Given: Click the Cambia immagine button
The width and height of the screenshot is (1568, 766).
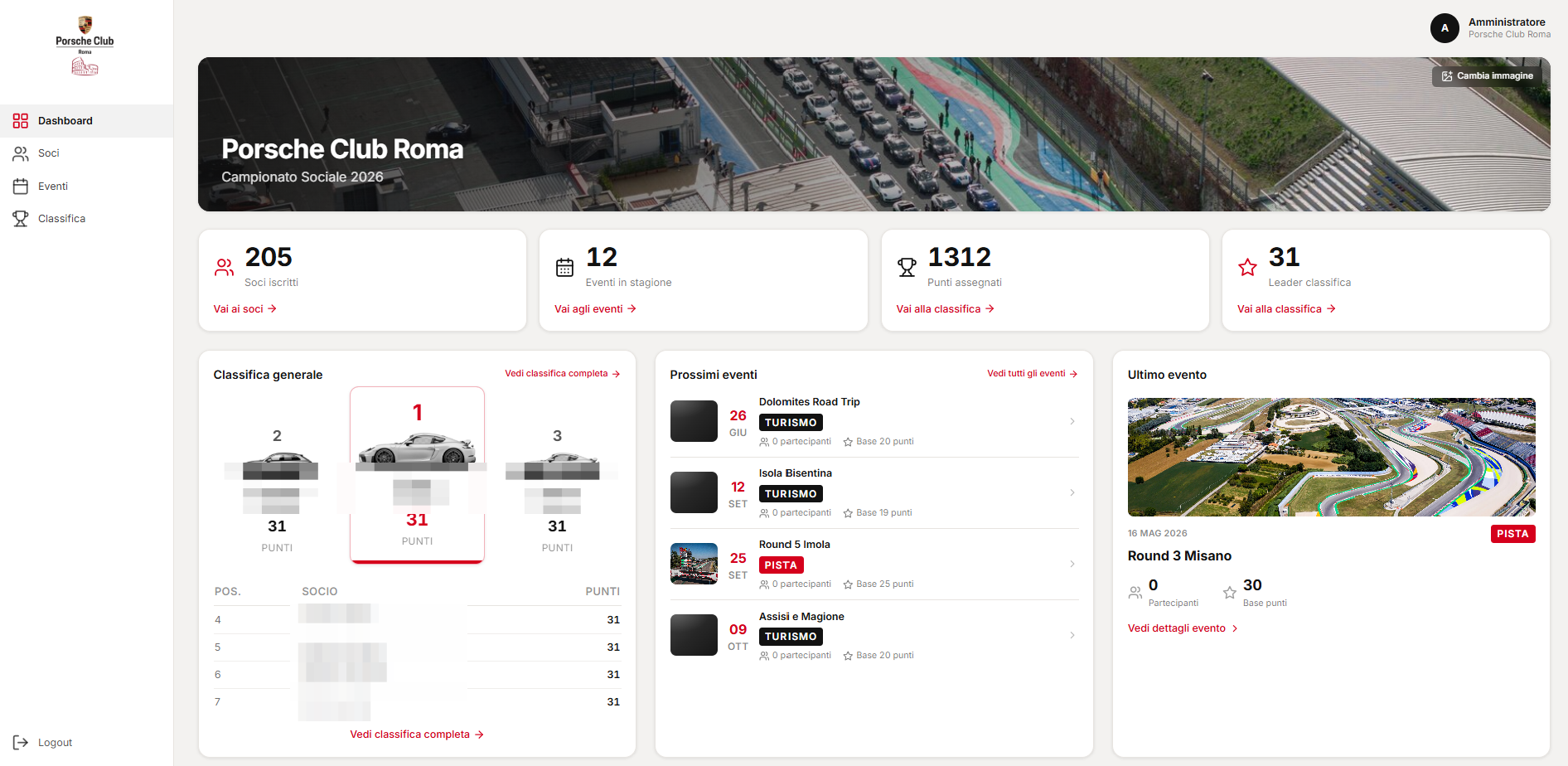Looking at the screenshot, I should pos(1487,76).
